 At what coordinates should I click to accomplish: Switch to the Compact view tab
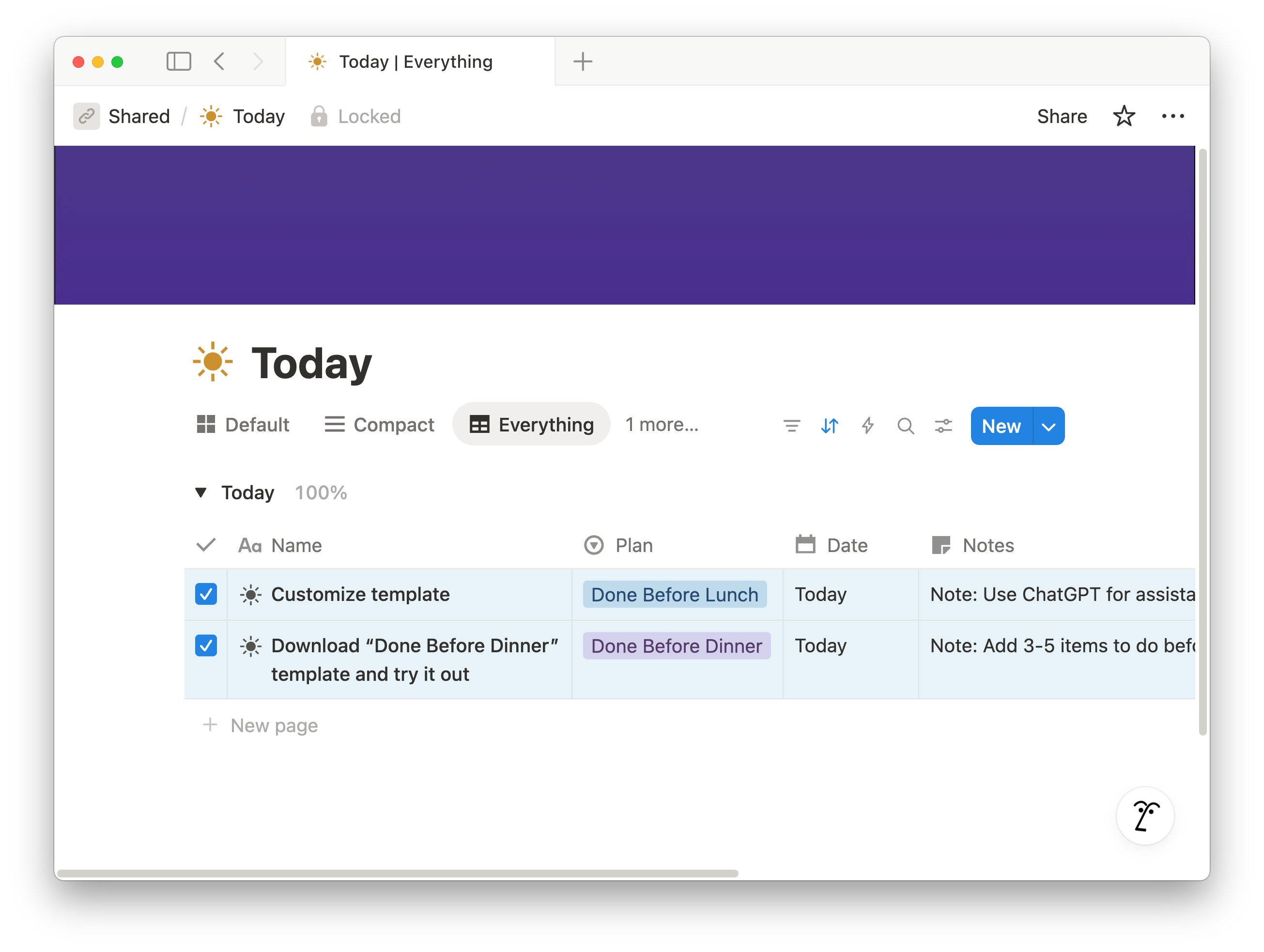coord(379,425)
